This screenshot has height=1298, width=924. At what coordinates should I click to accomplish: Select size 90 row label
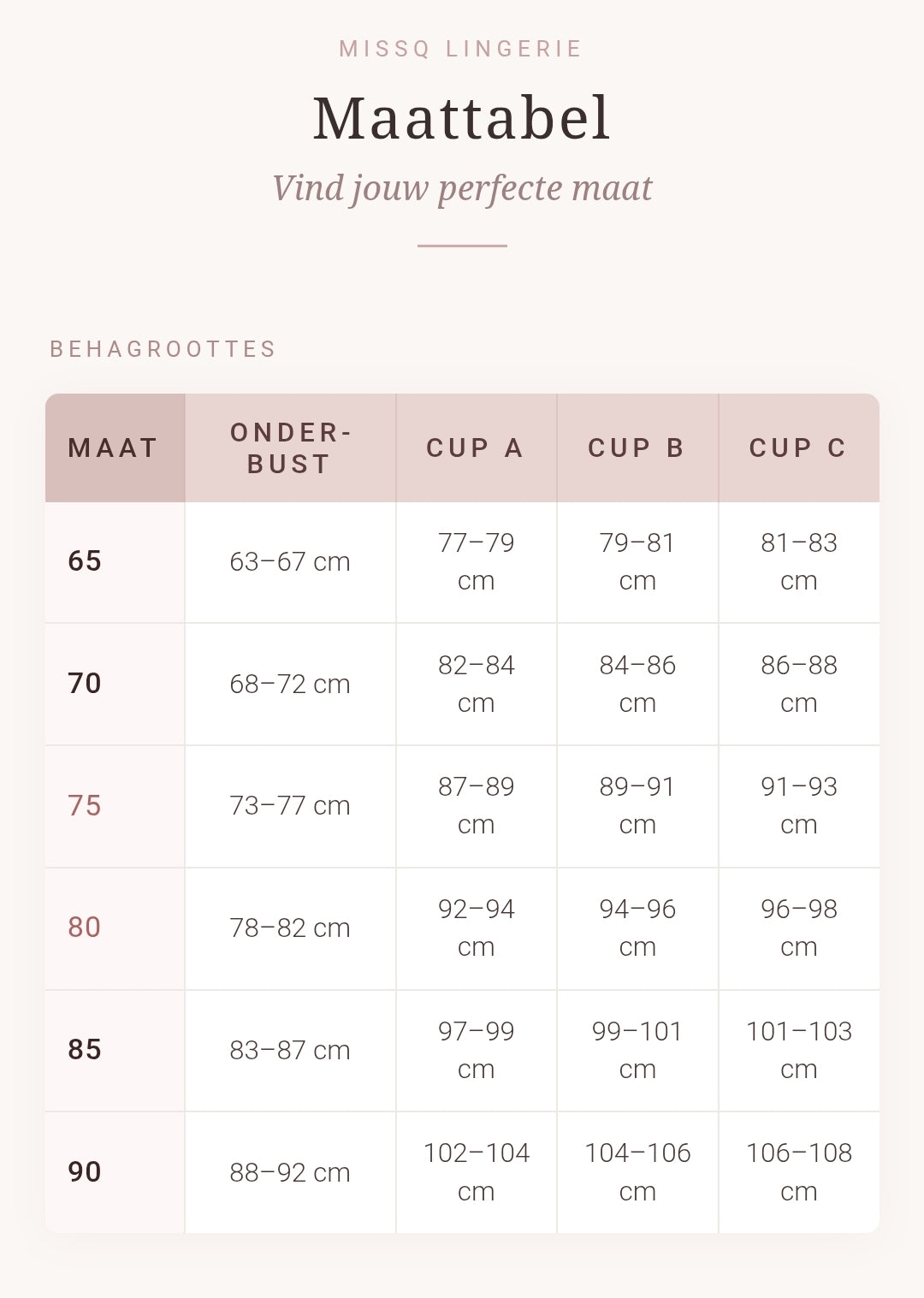[x=85, y=1172]
